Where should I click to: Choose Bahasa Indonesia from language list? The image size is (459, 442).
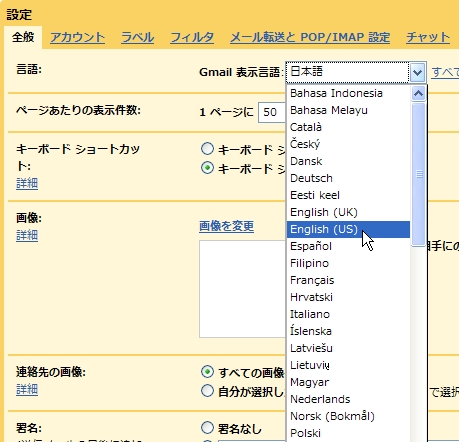tap(348, 93)
